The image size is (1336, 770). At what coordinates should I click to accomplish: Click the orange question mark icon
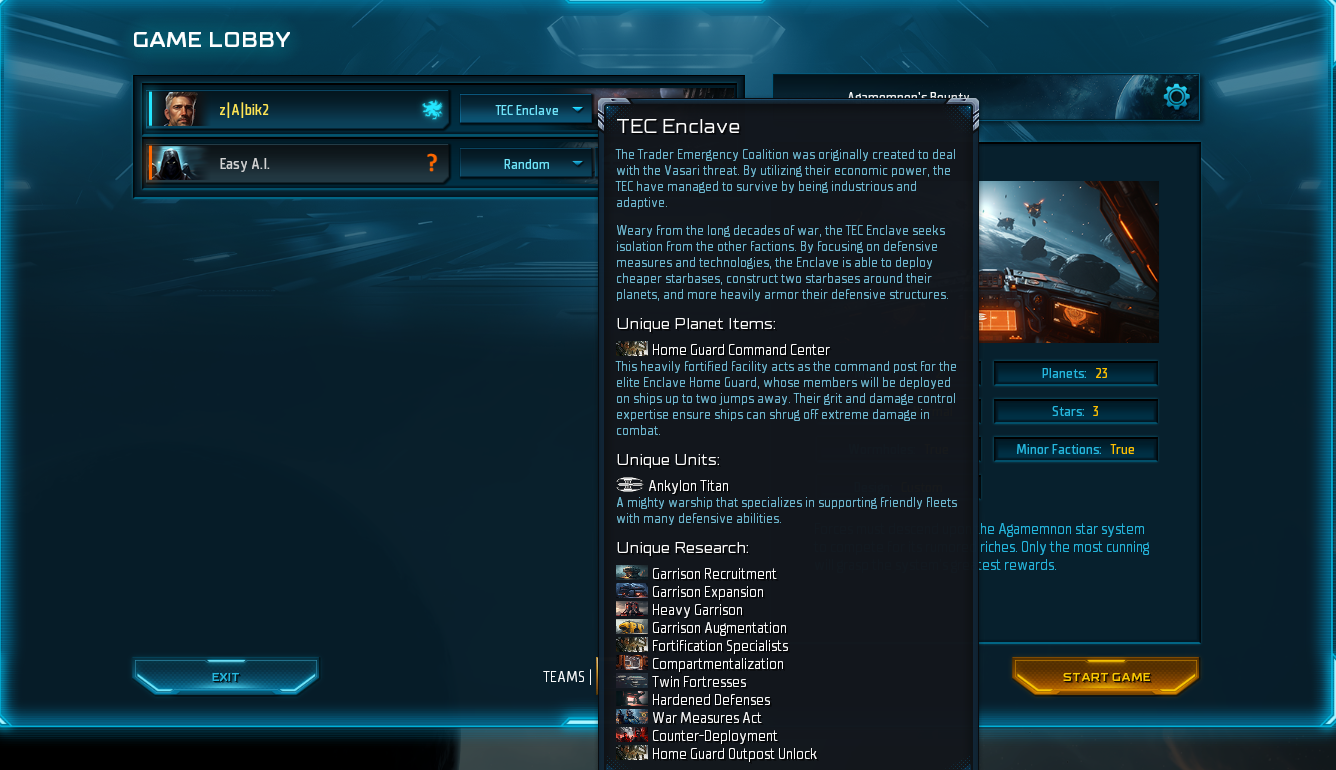pyautogui.click(x=432, y=163)
